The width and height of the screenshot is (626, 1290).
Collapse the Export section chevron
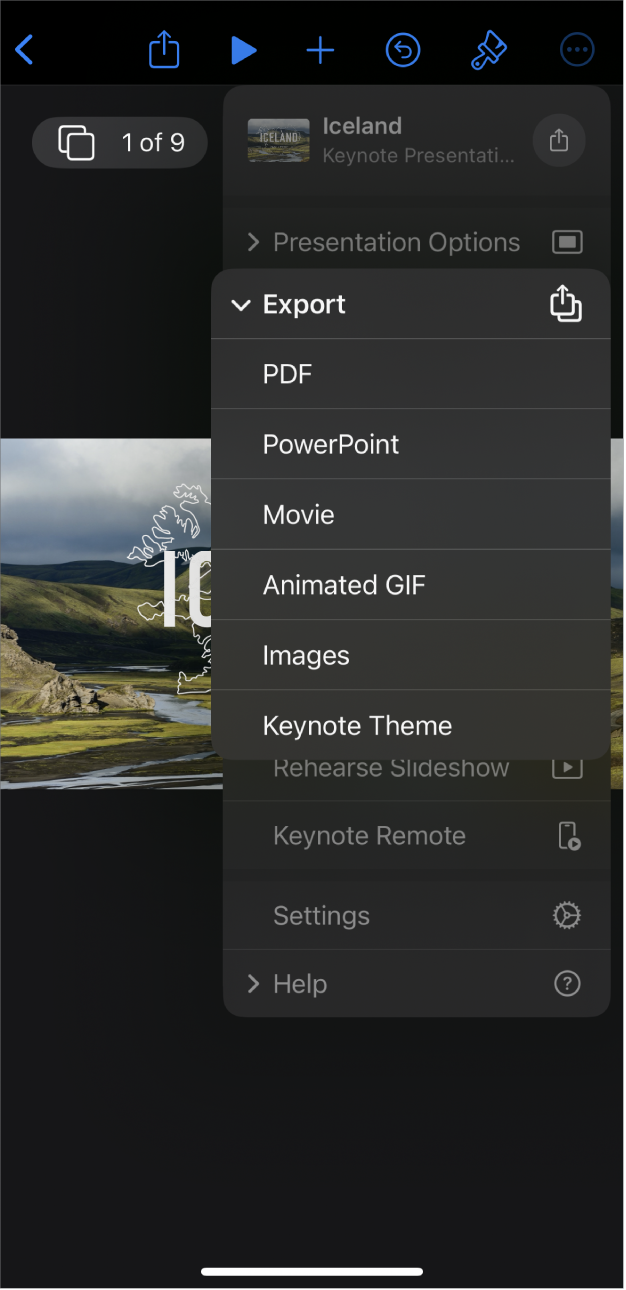click(240, 305)
